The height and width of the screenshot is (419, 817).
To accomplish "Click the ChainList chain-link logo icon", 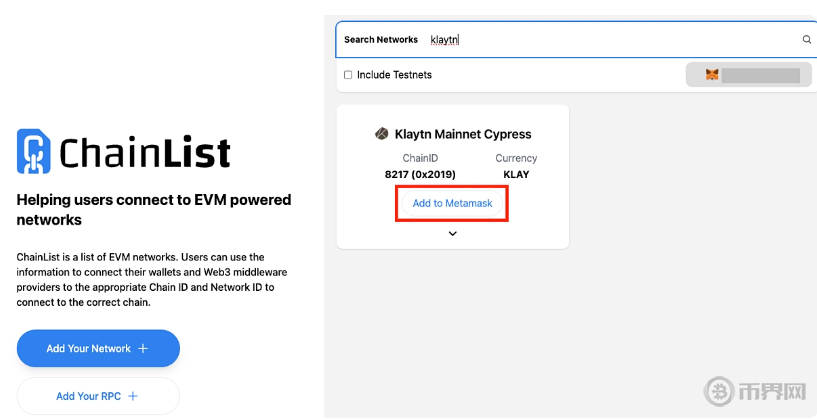I will [34, 151].
